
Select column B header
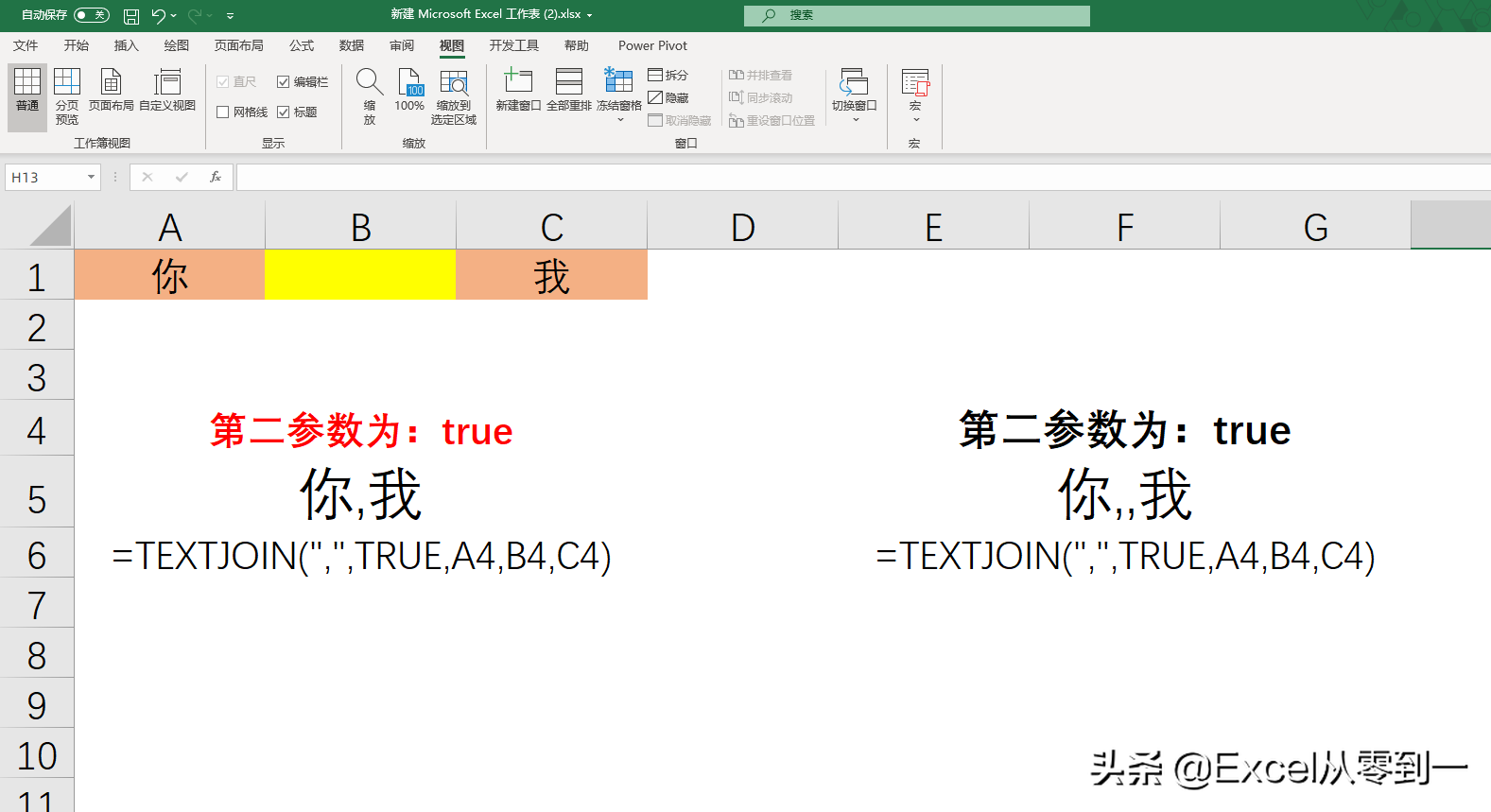click(361, 227)
